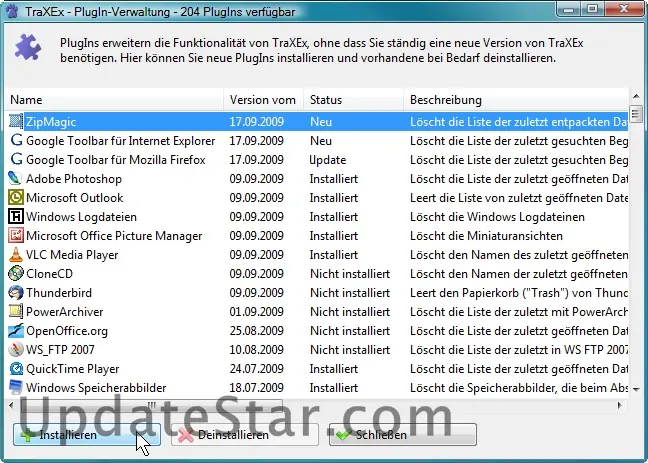Screen dimensions: 648x463
Task: Click 'Neu' status of ZipMagic
Action: point(321,122)
